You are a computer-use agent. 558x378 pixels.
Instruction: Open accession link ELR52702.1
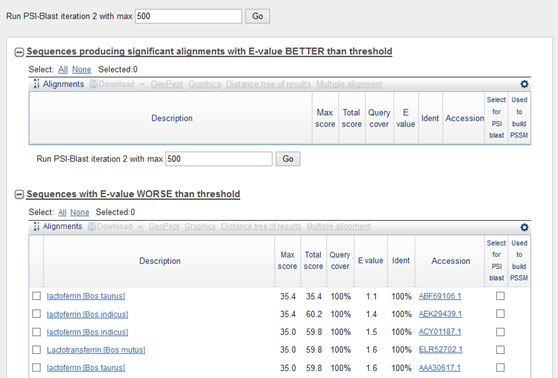(x=441, y=350)
